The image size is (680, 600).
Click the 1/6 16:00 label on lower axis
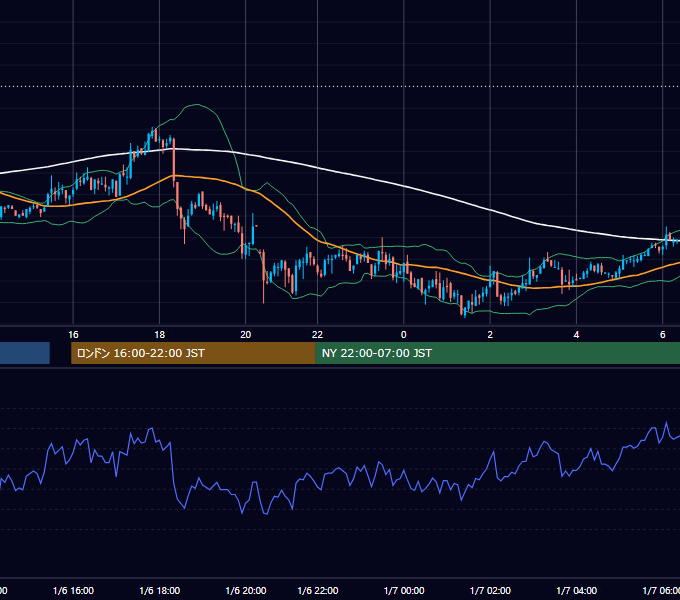(x=73, y=590)
